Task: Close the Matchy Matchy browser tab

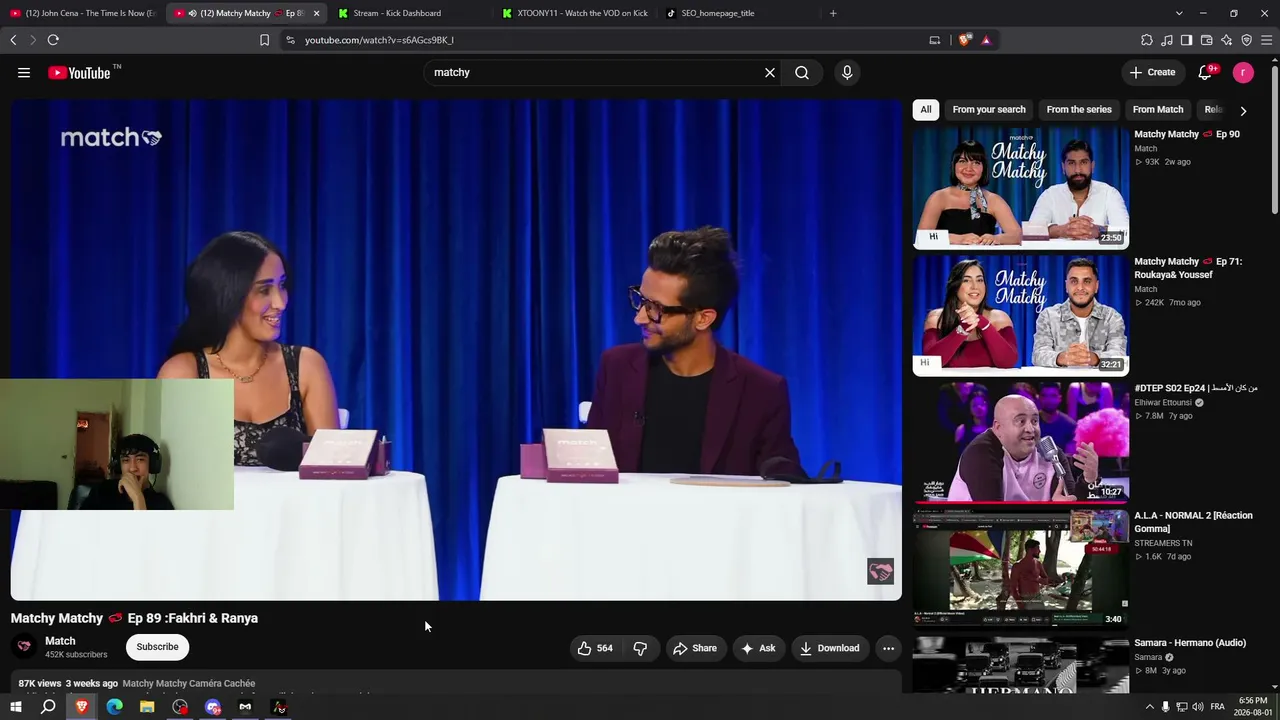Action: 316,13
